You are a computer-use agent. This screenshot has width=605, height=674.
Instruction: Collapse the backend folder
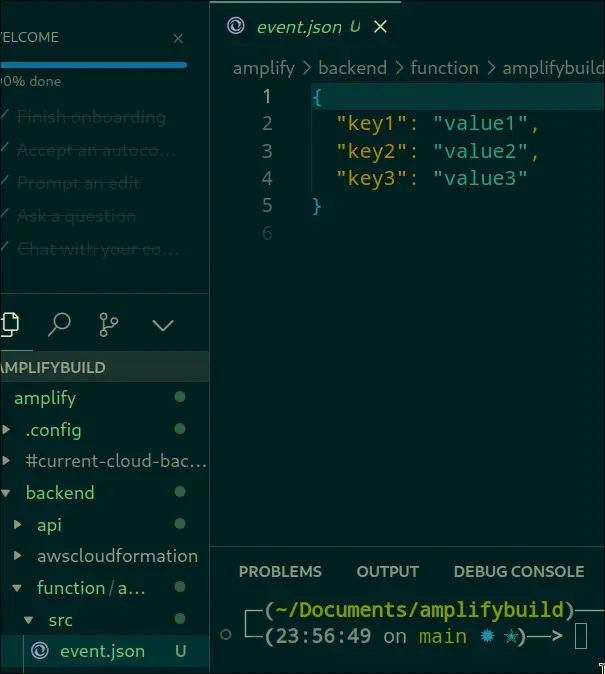pos(8,493)
